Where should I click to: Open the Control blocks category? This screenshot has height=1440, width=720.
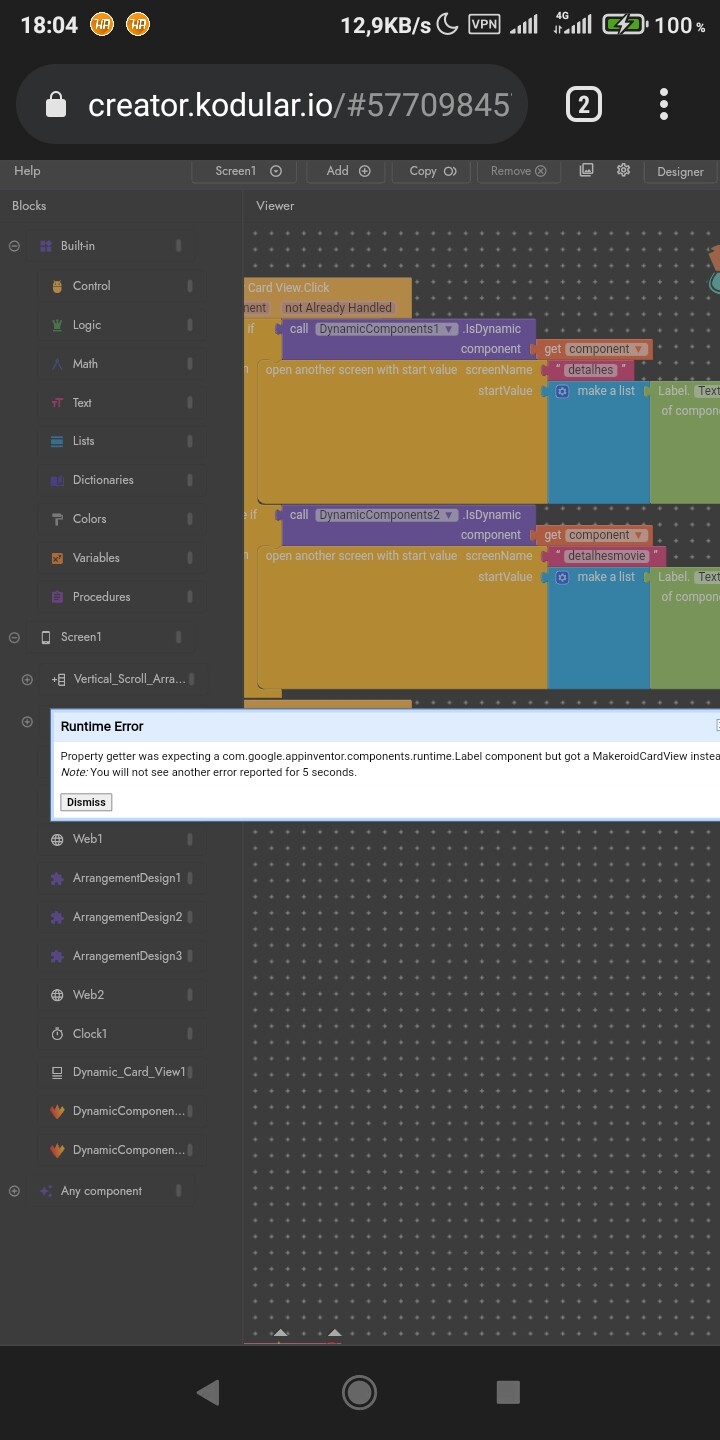click(91, 286)
